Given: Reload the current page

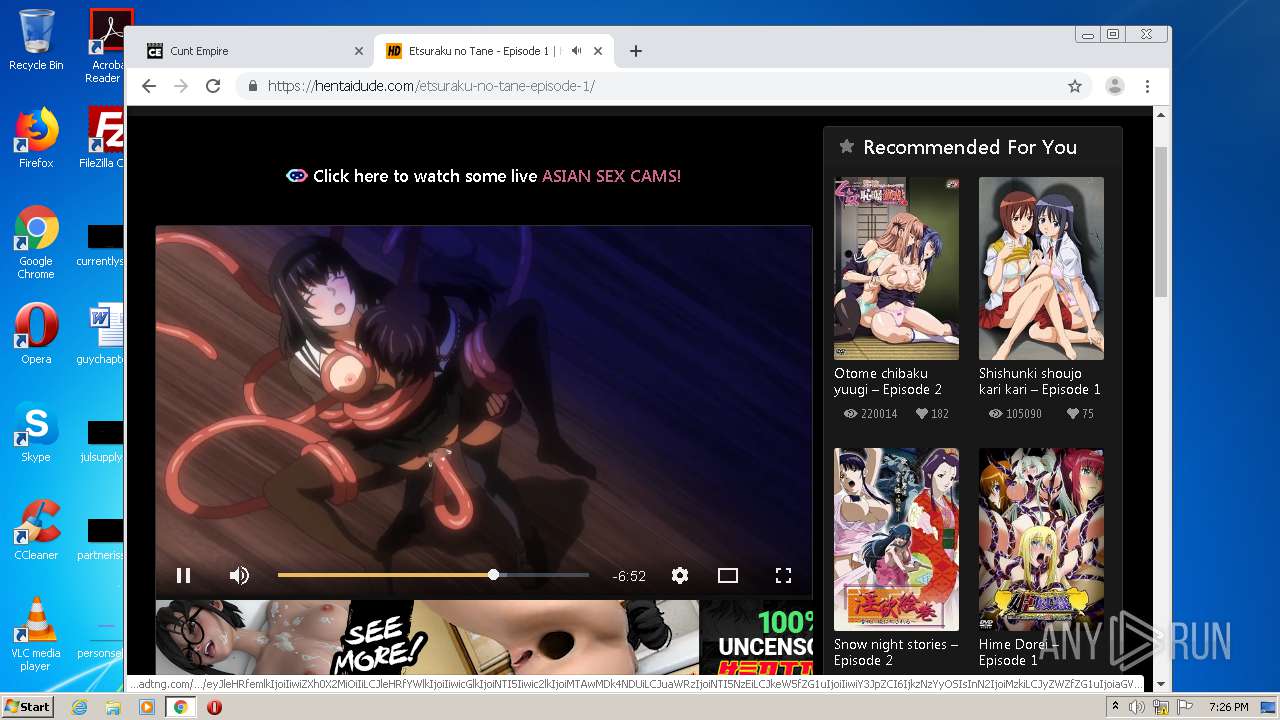Looking at the screenshot, I should pos(213,86).
